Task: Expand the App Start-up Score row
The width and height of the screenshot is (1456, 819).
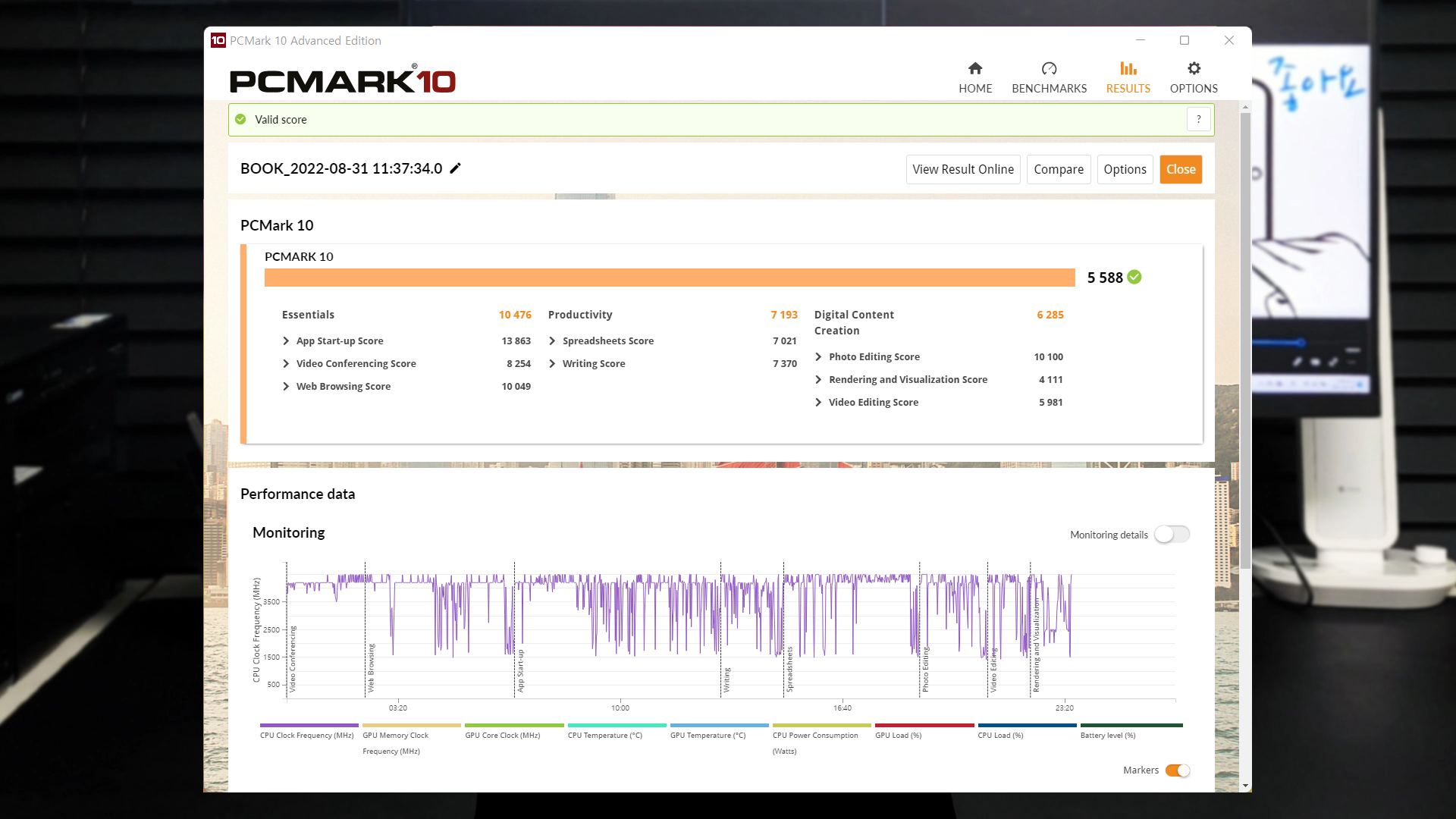Action: pos(287,341)
